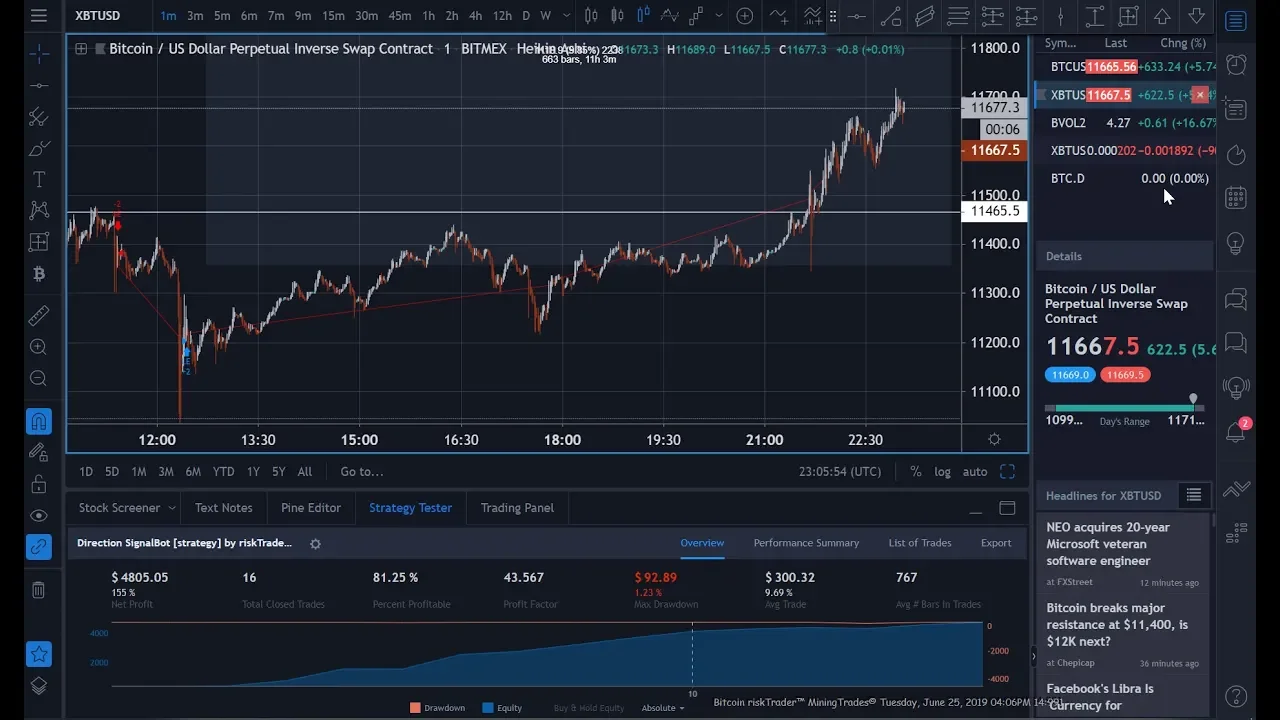This screenshot has height=720, width=1280.
Task: Open the prediction and measurement tools
Action: tap(38, 242)
